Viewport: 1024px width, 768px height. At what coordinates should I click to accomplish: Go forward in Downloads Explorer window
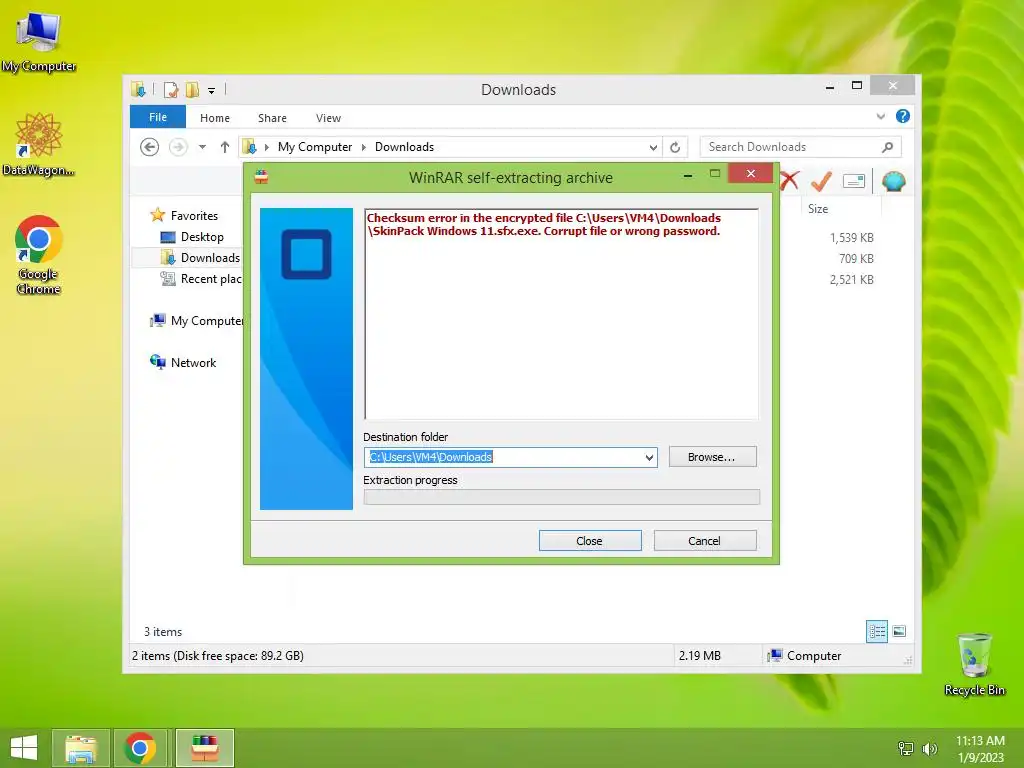tap(178, 147)
